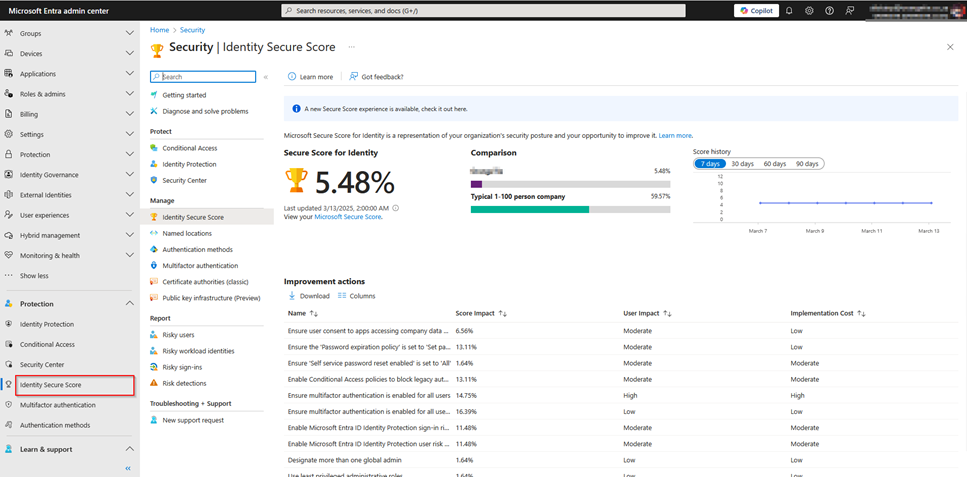Click the Identity Protection blade icon
Viewport: 967px width, 477px height.
(154, 164)
